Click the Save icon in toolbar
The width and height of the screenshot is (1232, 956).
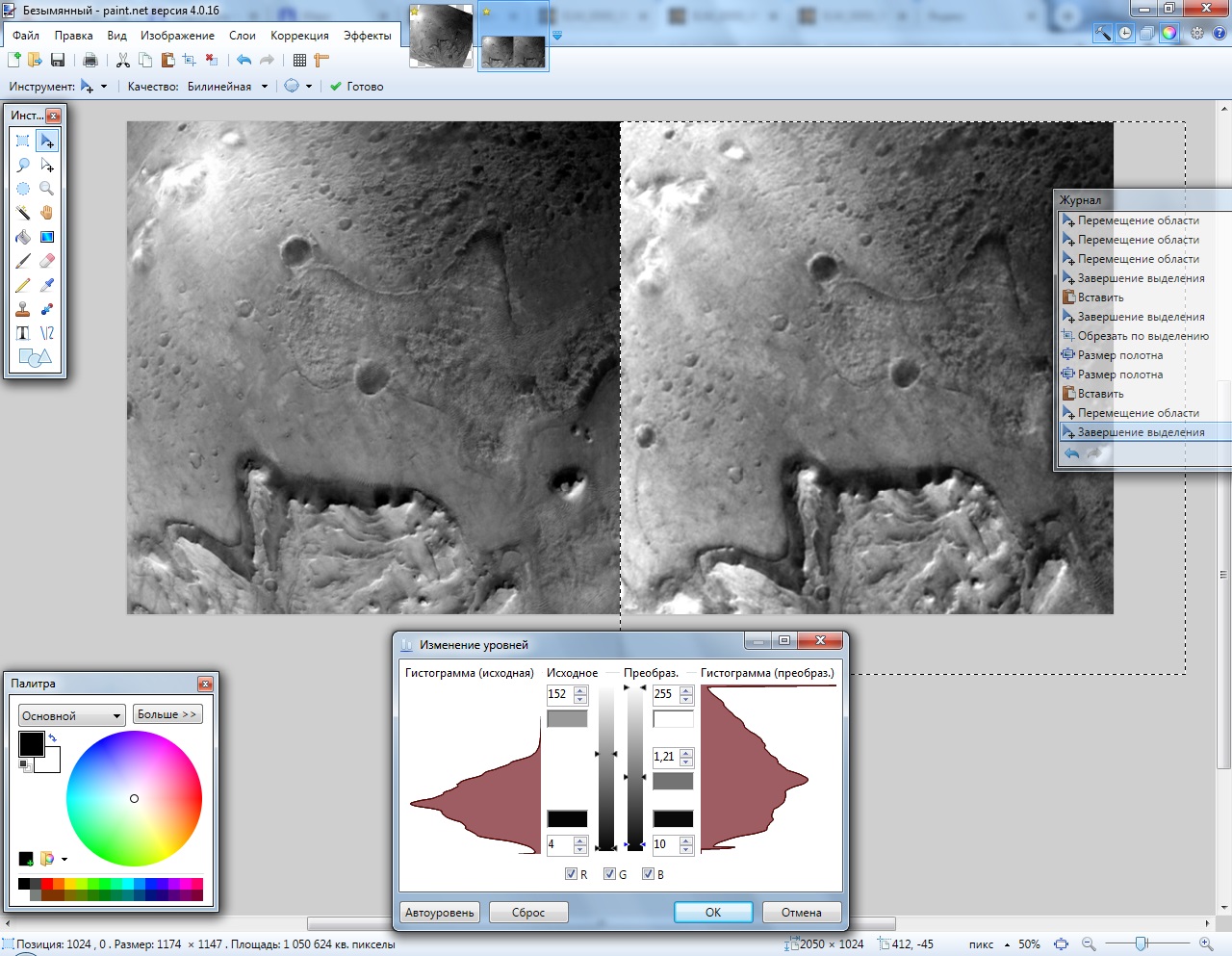pyautogui.click(x=58, y=60)
